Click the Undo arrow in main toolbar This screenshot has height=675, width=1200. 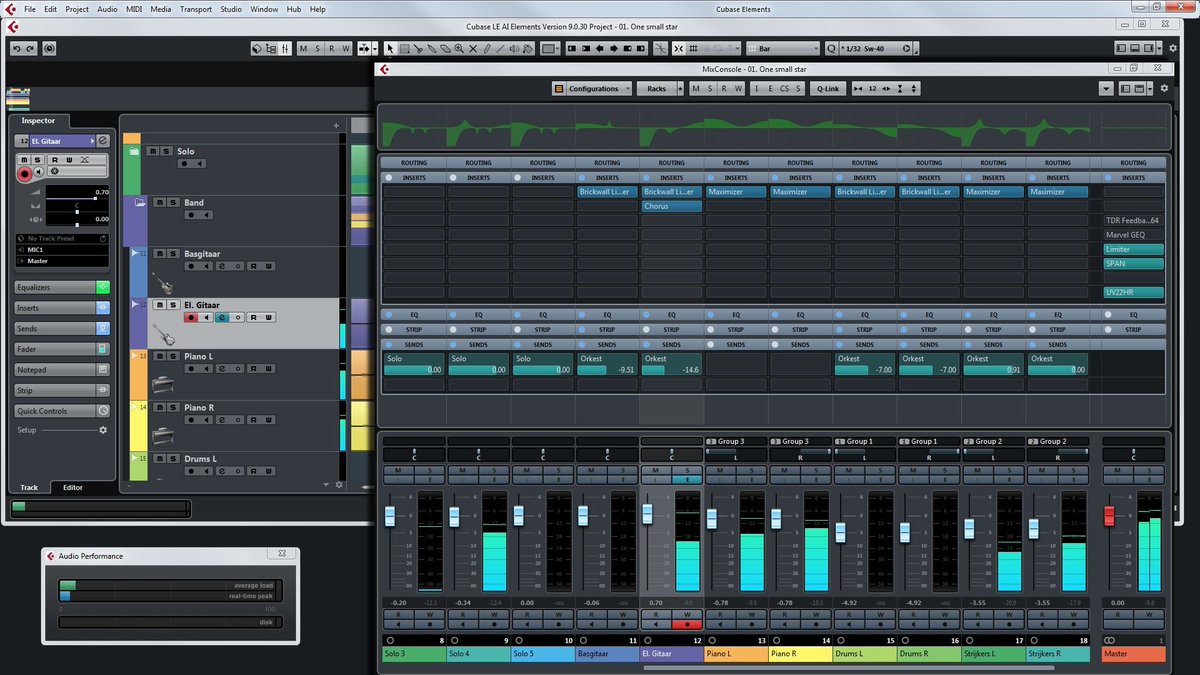pos(17,48)
